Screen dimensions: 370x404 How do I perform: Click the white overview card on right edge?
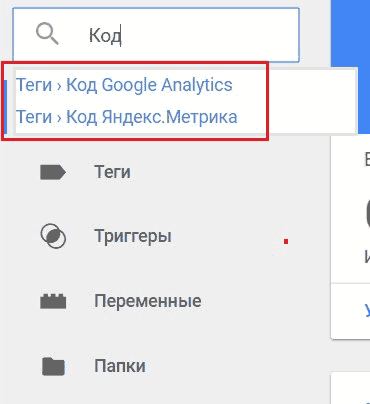point(350,237)
